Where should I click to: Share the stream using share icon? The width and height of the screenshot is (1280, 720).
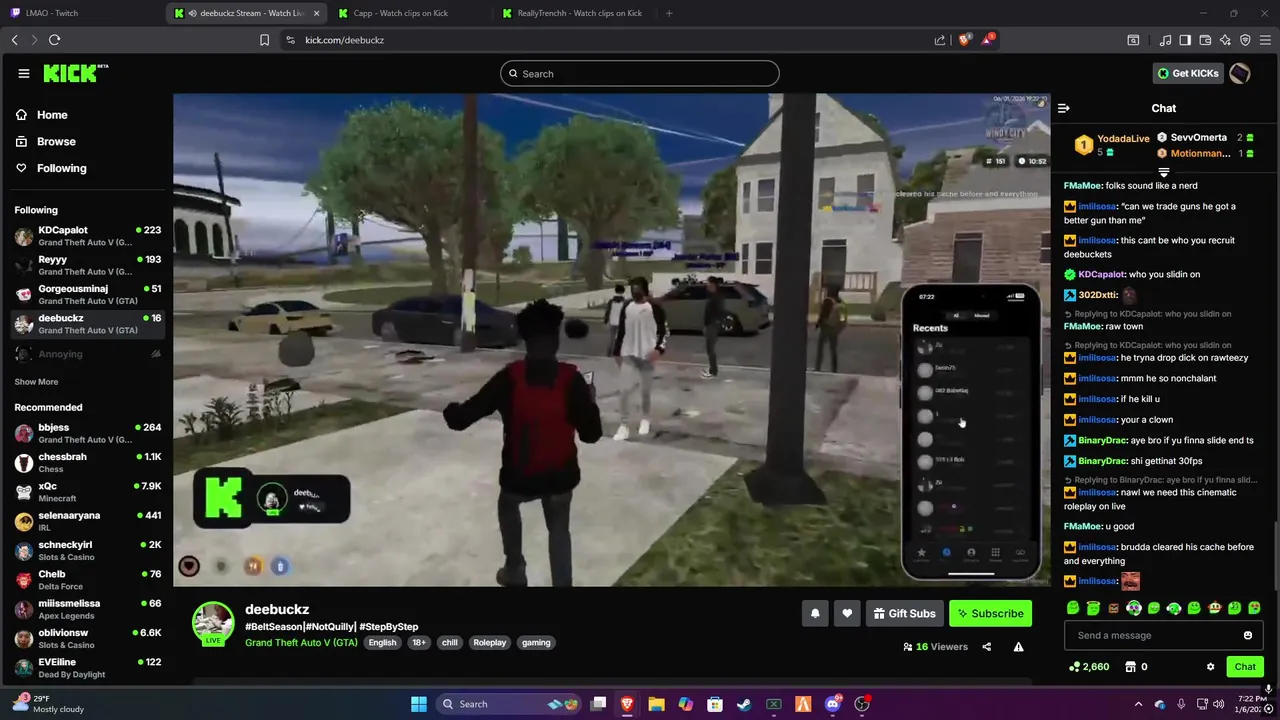(986, 647)
